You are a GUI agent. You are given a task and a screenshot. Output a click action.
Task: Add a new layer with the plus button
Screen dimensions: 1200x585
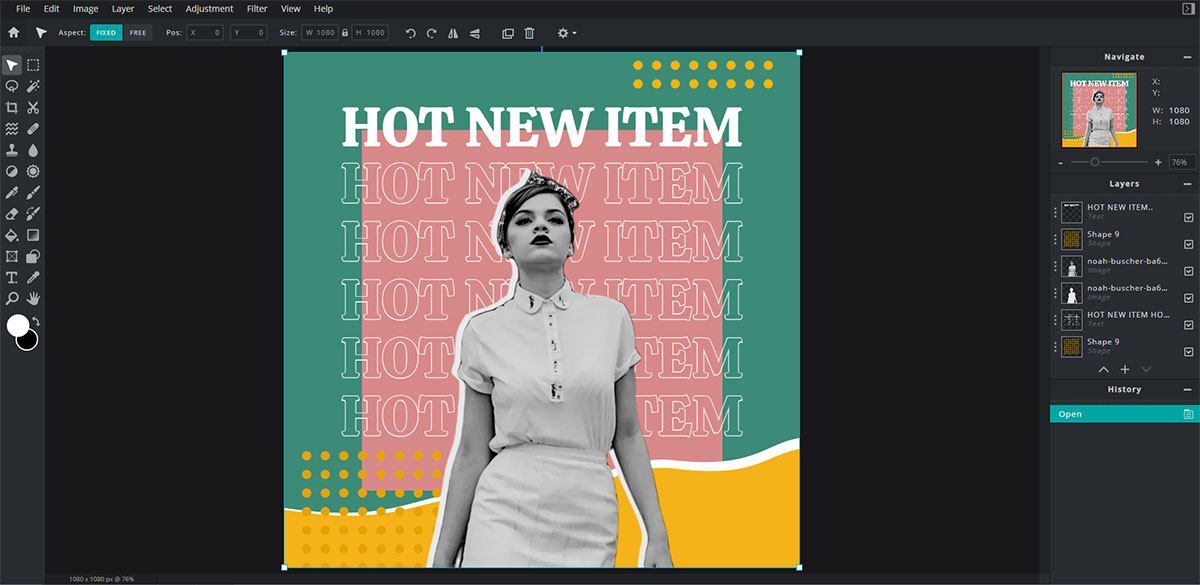click(1125, 370)
